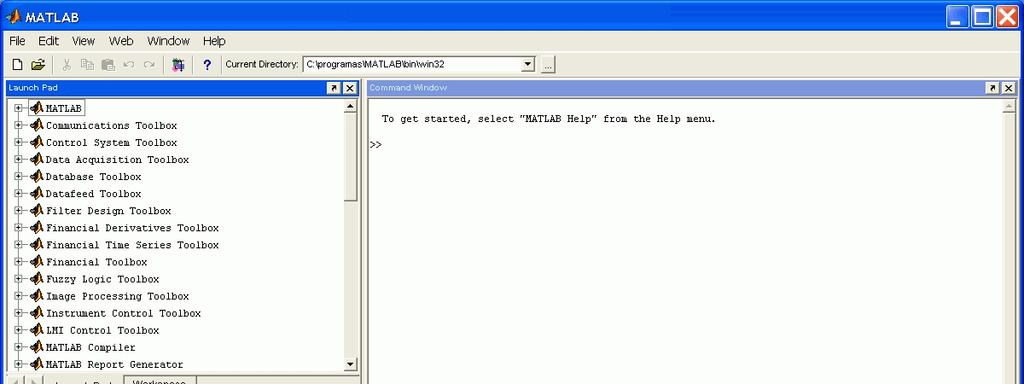The width and height of the screenshot is (1024, 384).
Task: Open the Help menu
Action: [214, 40]
